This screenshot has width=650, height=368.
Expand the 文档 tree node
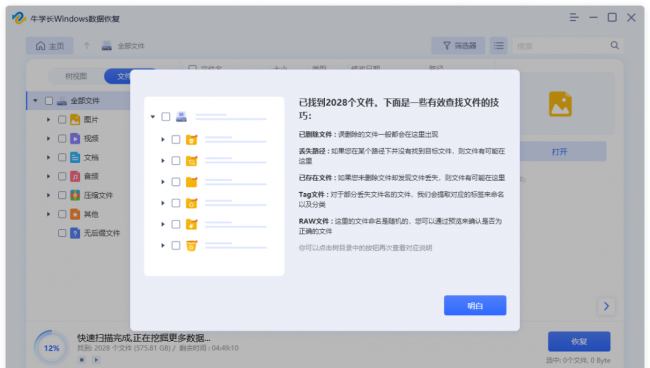coord(48,157)
